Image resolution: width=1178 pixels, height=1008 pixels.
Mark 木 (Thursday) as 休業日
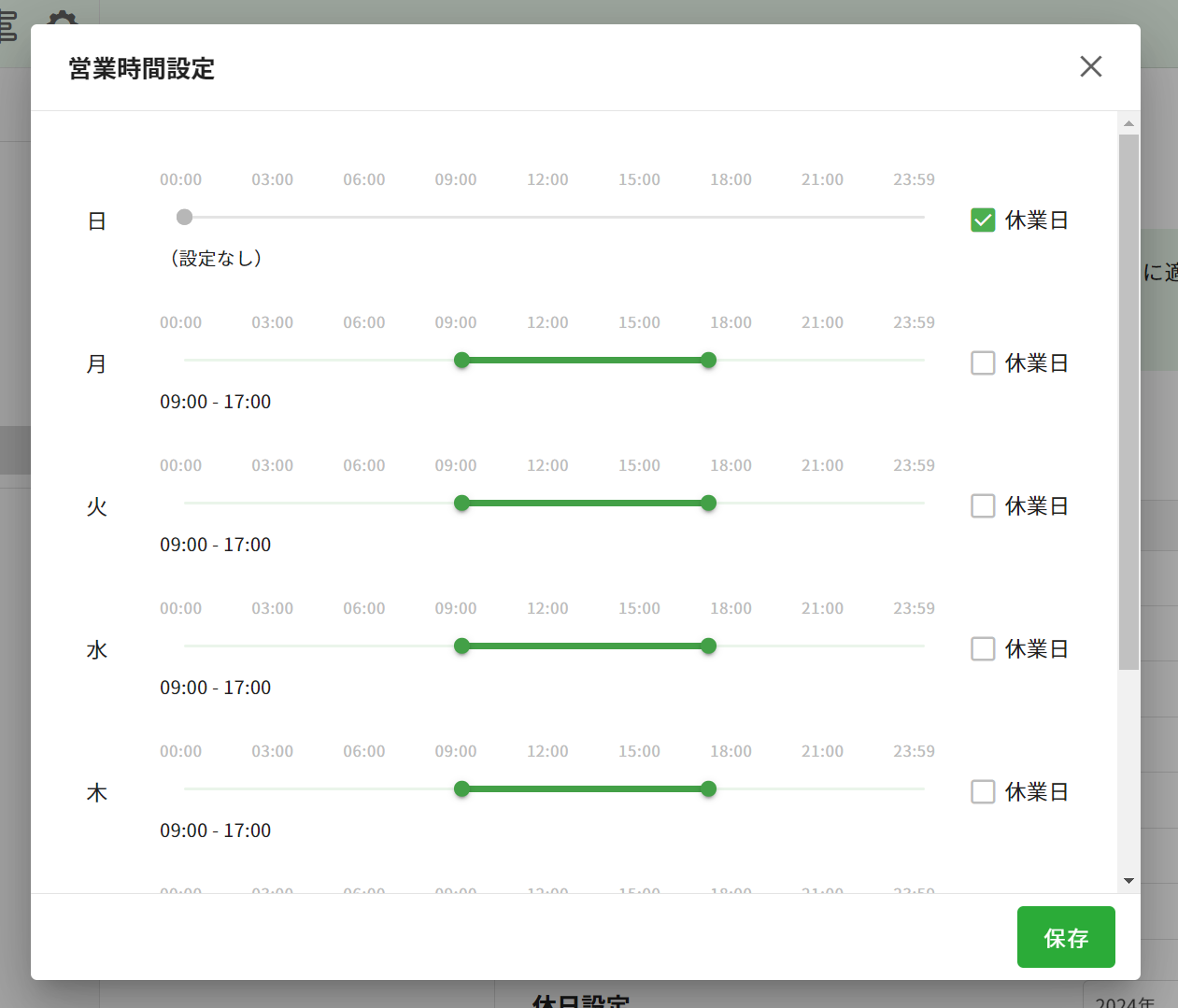coord(983,792)
